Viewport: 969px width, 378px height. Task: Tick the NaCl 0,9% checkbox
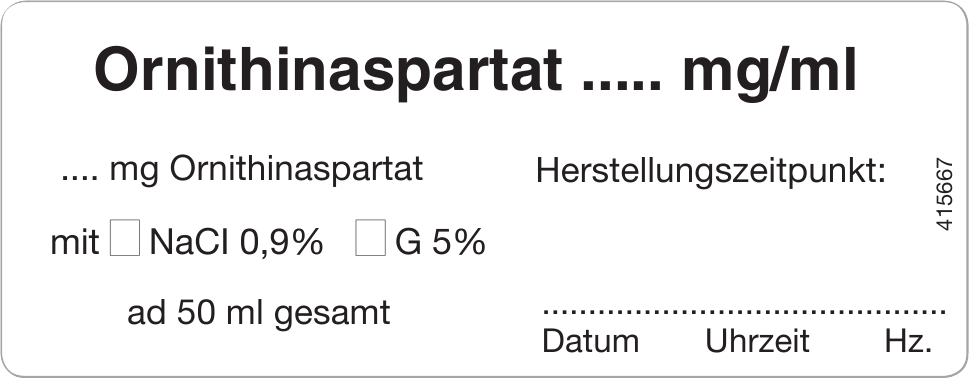point(125,238)
